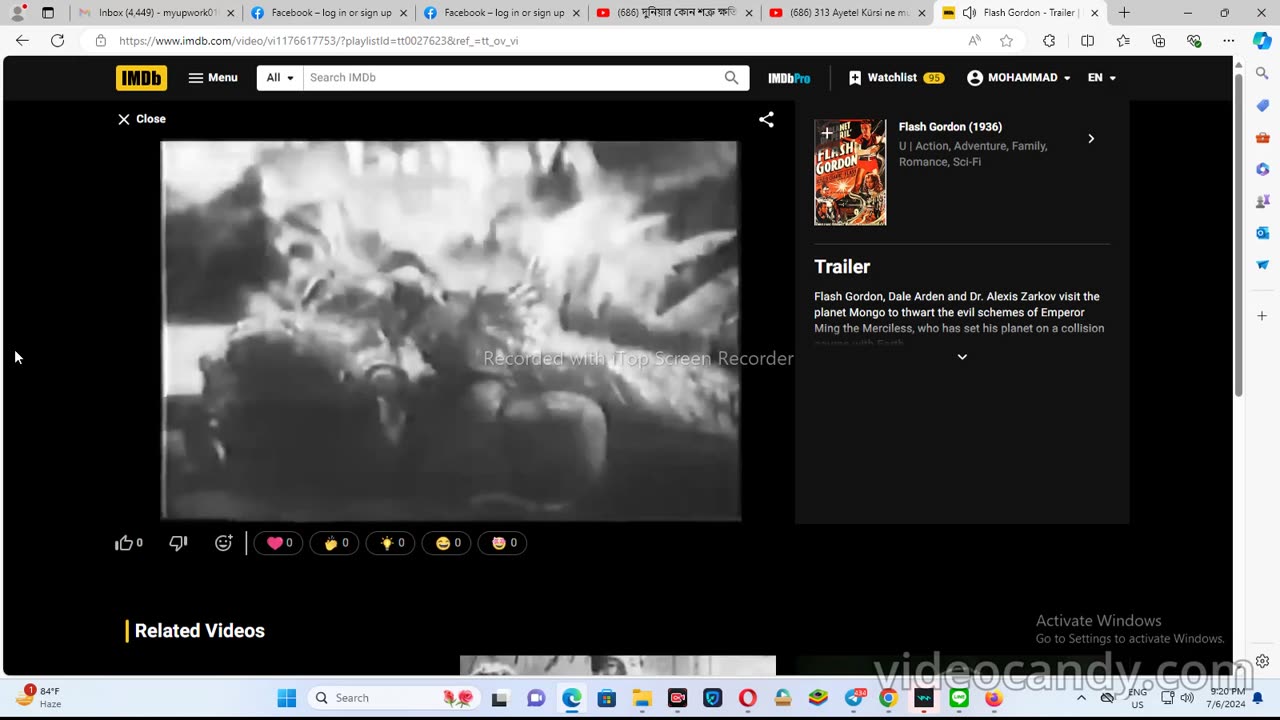Click the vertical page scrollbar
The height and width of the screenshot is (720, 1280).
click(1239, 234)
